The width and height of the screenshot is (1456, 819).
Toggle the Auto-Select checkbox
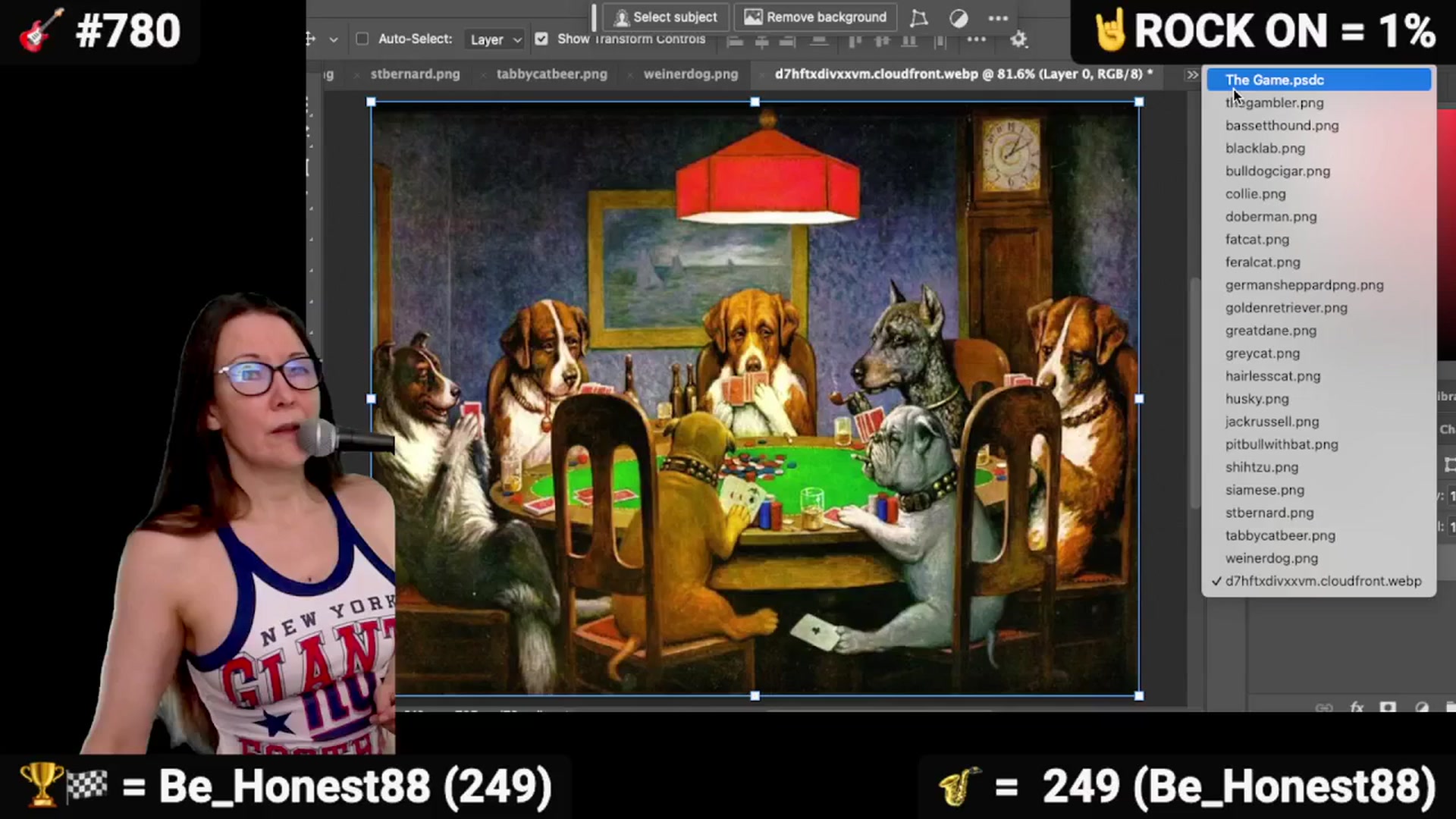click(x=362, y=39)
